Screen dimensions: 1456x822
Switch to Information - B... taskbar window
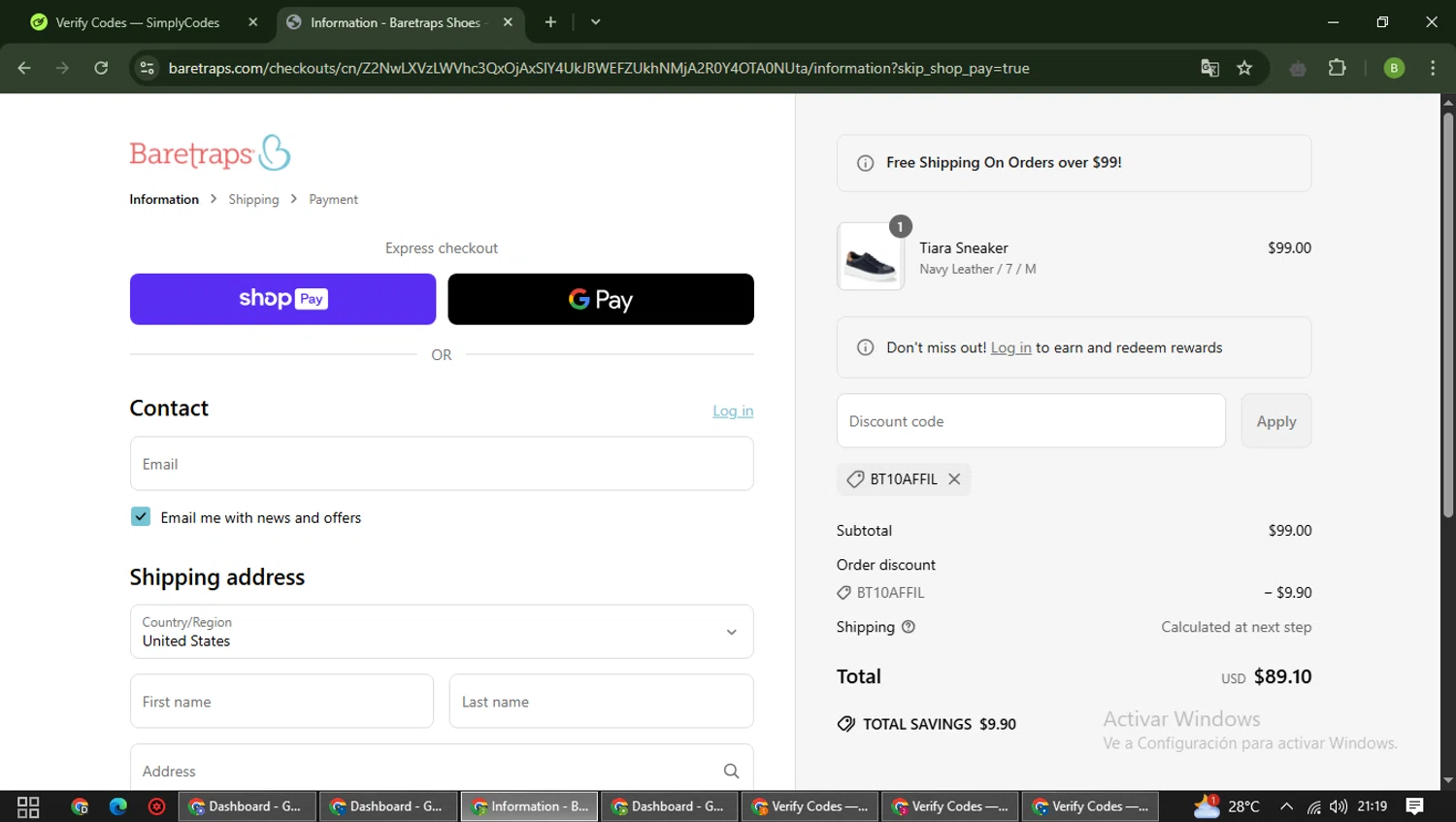pos(530,806)
